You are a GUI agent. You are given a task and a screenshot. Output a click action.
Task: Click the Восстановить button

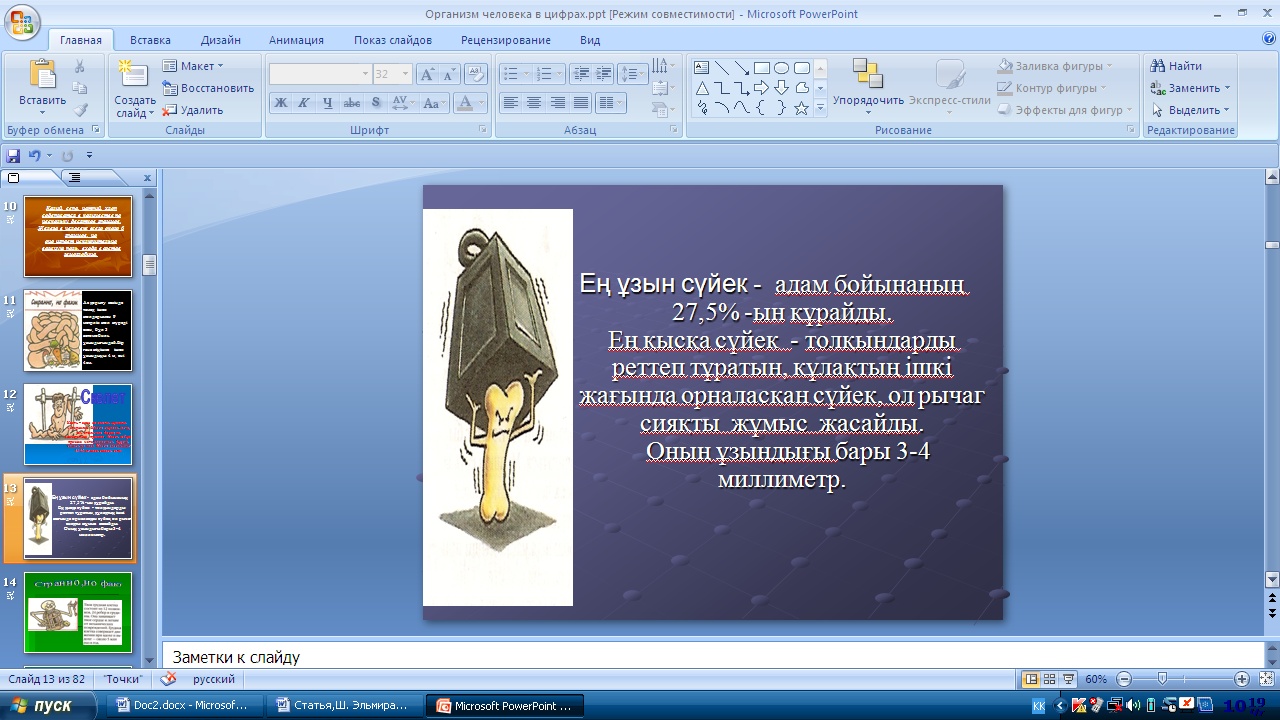pos(208,88)
